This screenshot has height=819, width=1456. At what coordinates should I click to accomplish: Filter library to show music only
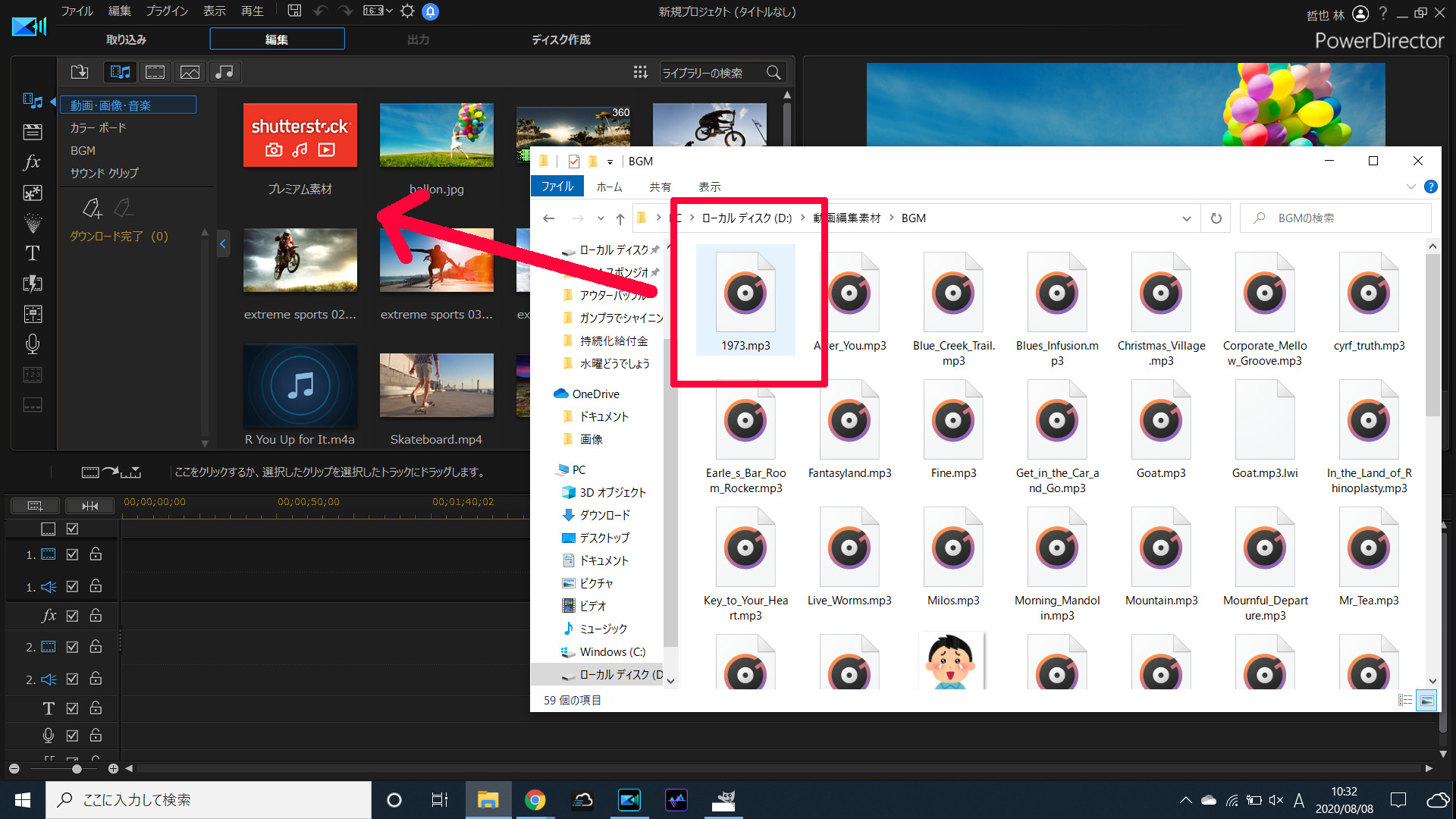tap(224, 72)
